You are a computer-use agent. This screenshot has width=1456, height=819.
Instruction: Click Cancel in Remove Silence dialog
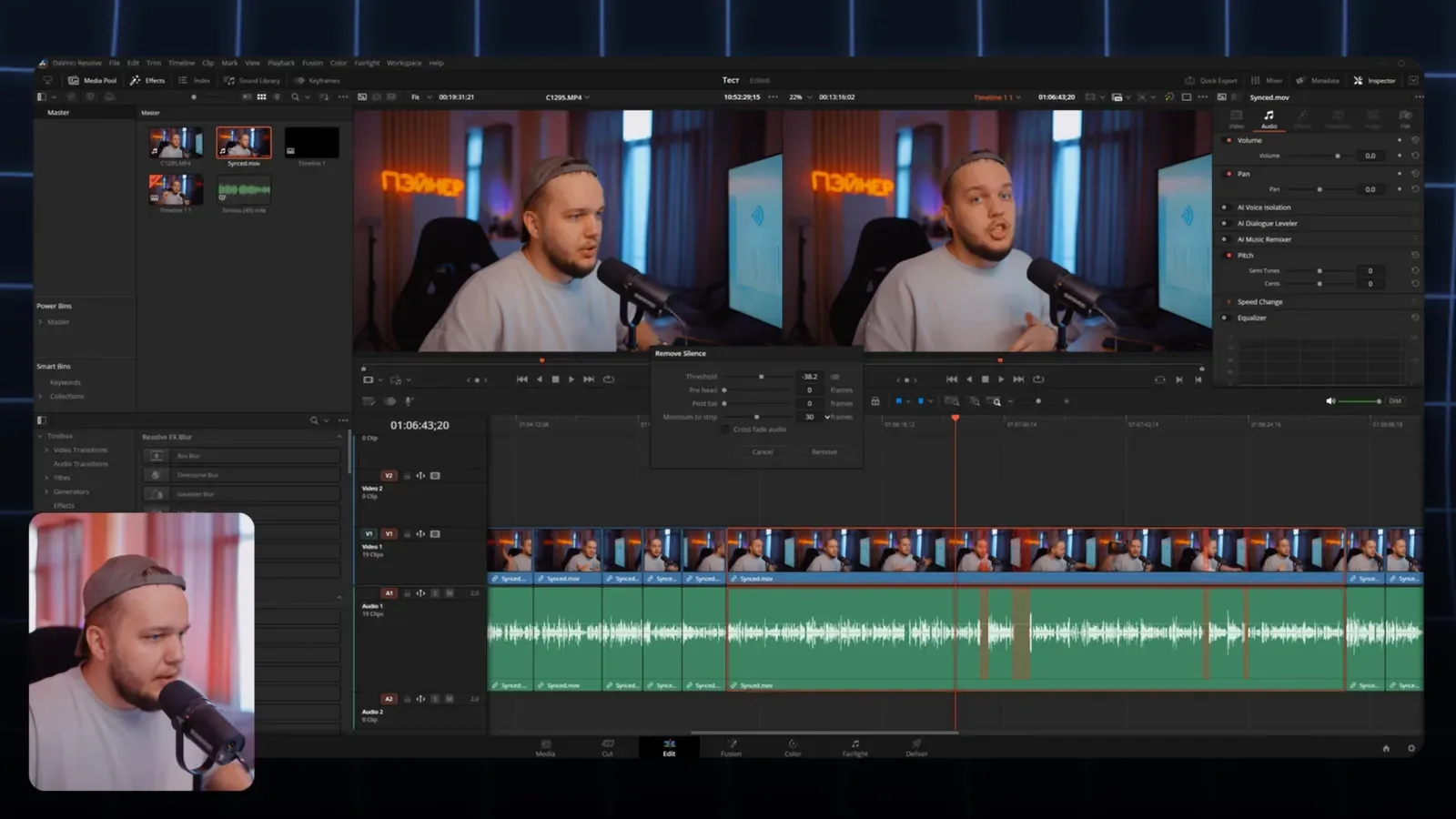[763, 452]
